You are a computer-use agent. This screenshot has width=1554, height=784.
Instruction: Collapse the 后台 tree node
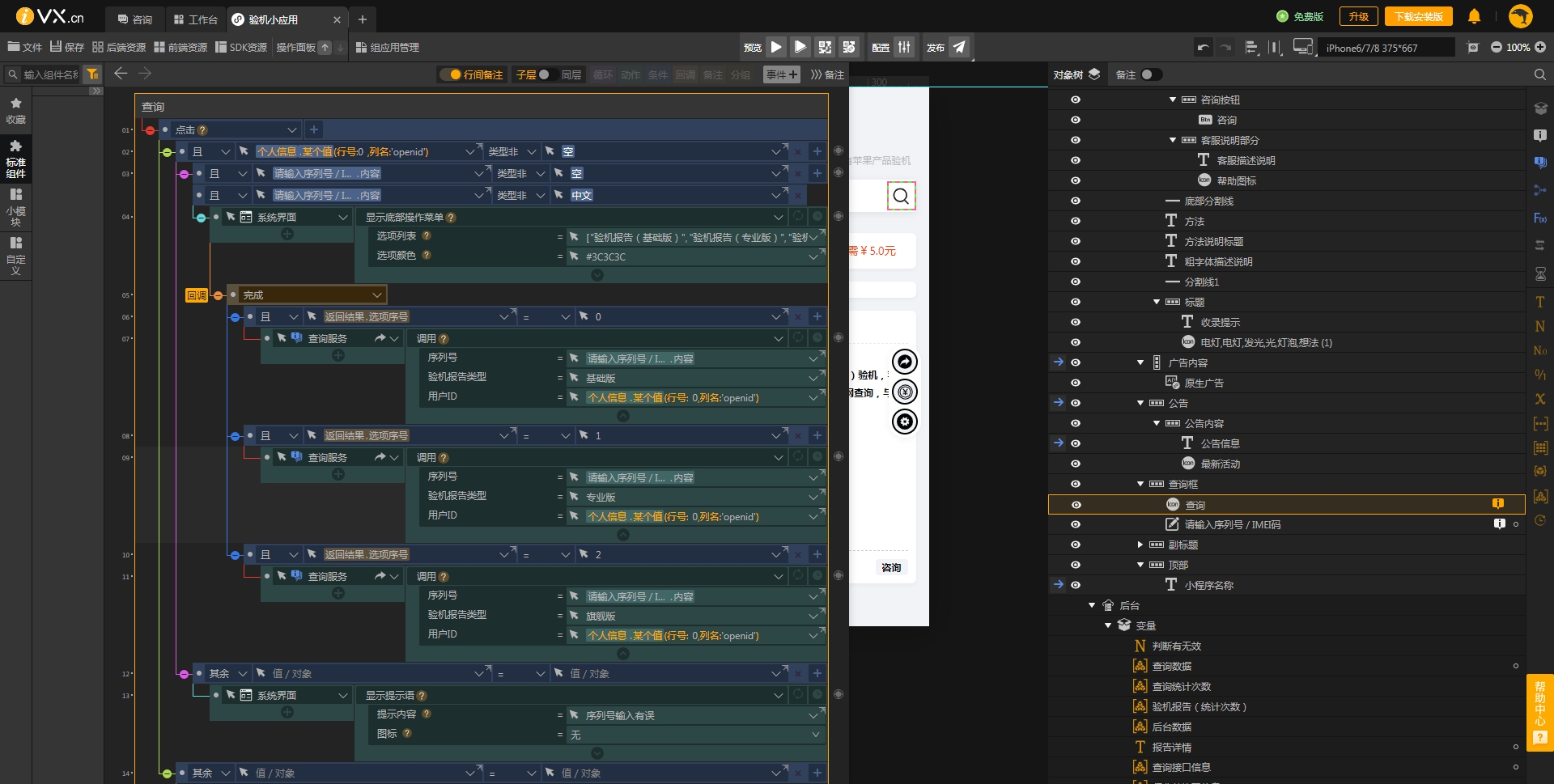[x=1092, y=605]
